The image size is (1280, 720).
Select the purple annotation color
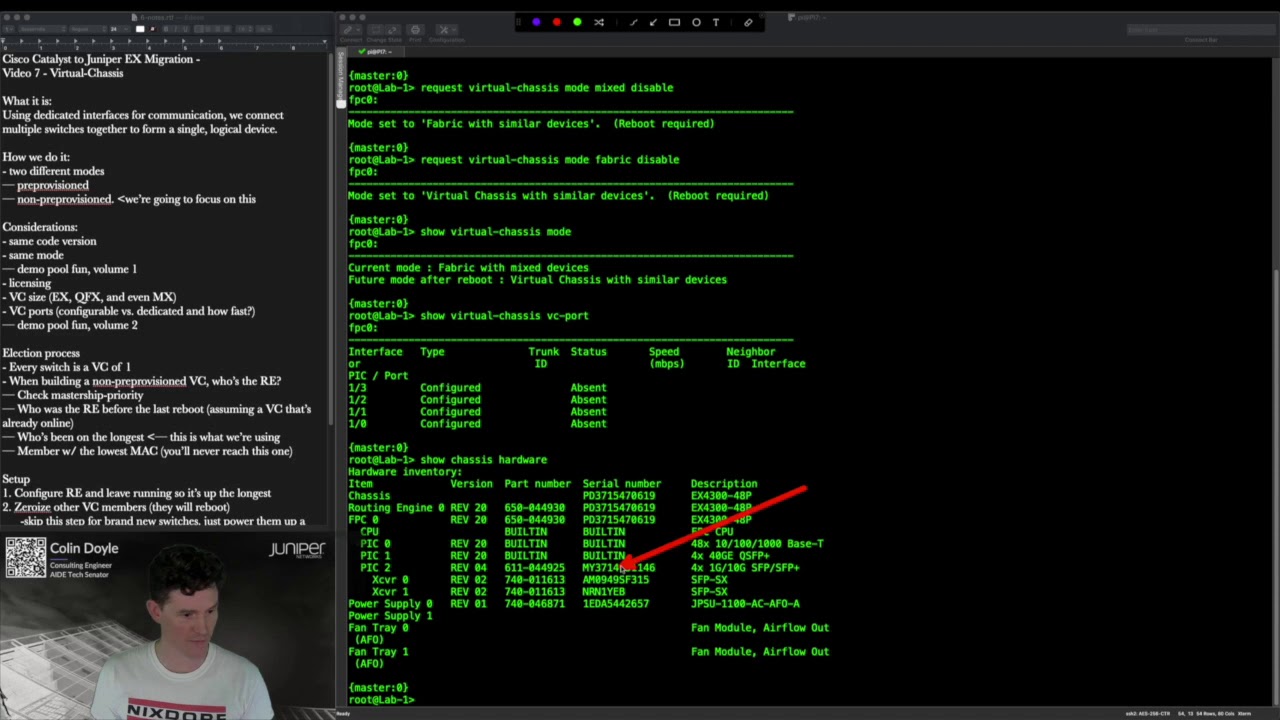tap(537, 22)
